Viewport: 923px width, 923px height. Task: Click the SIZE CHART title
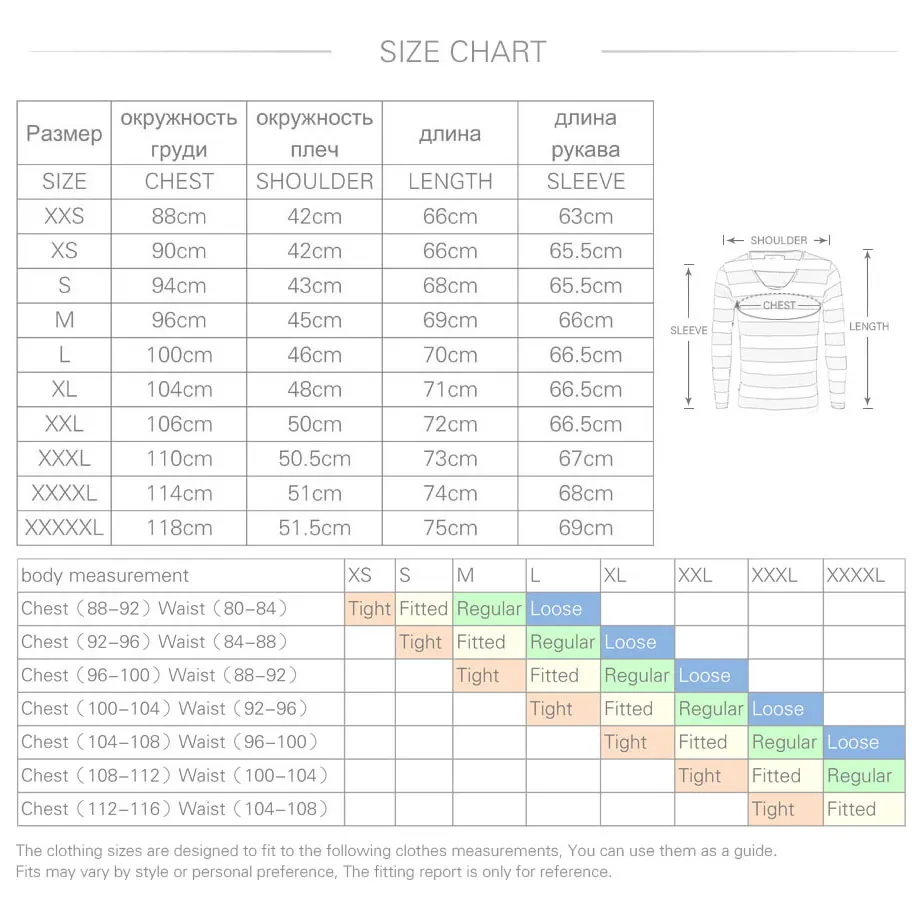[463, 52]
